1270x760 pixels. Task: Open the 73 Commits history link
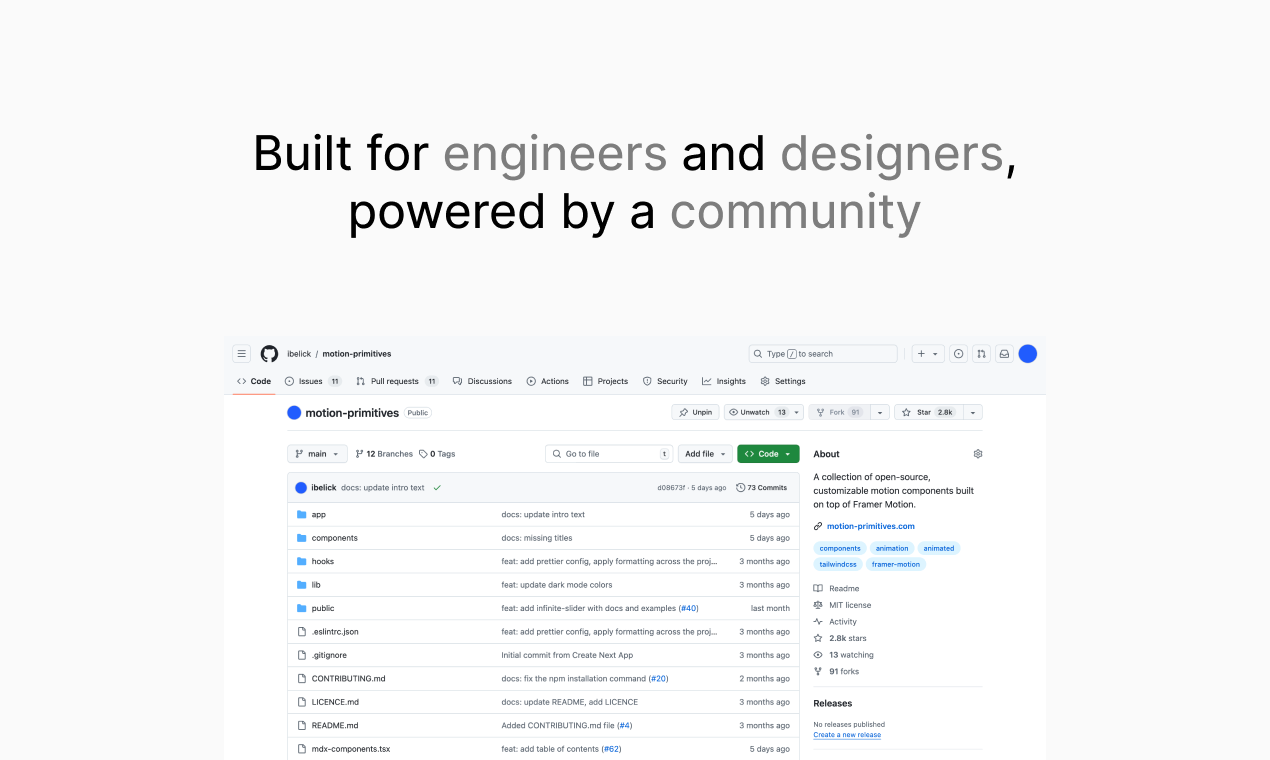tap(761, 488)
